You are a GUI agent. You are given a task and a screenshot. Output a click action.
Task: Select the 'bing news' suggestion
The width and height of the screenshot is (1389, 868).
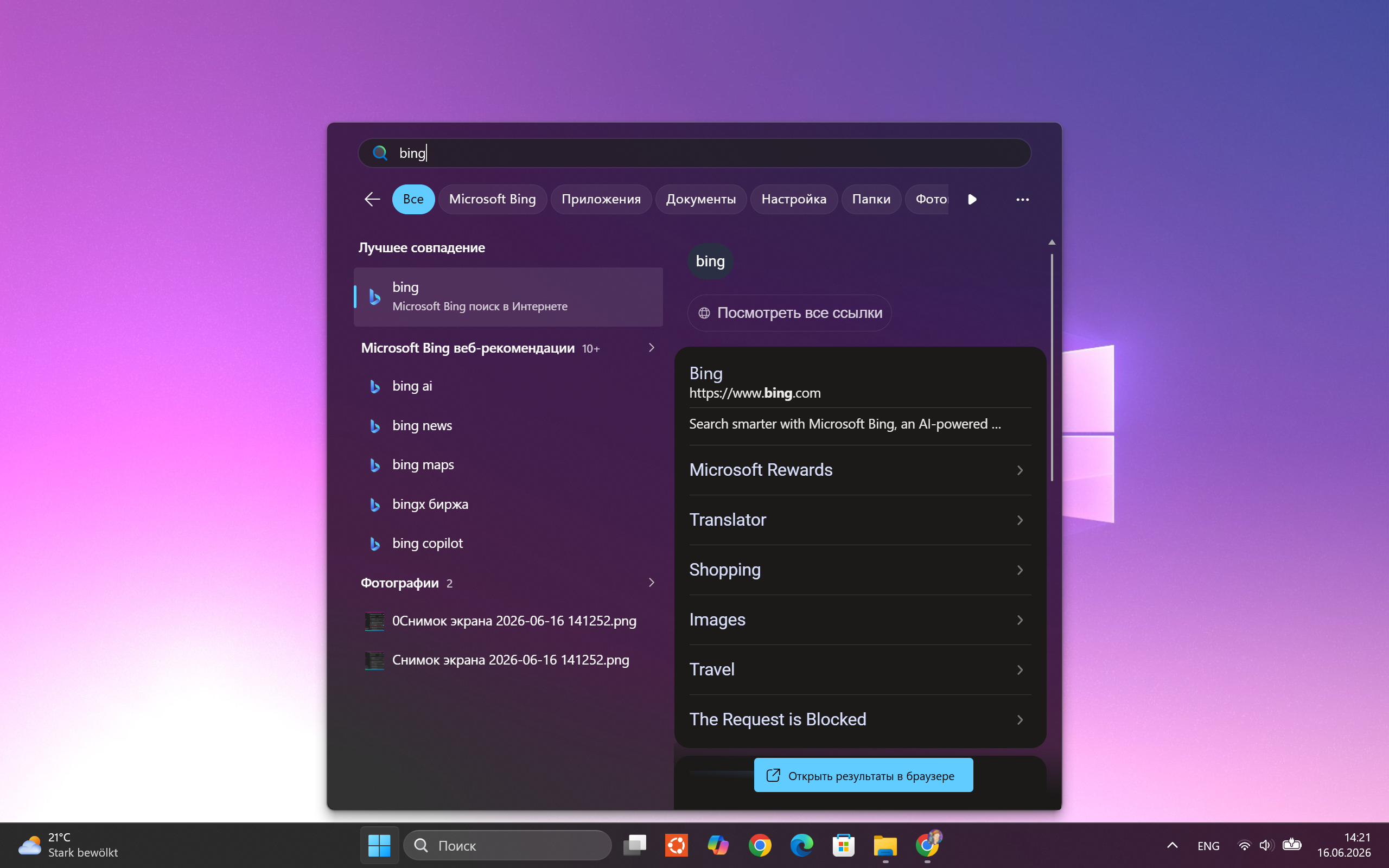tap(508, 426)
